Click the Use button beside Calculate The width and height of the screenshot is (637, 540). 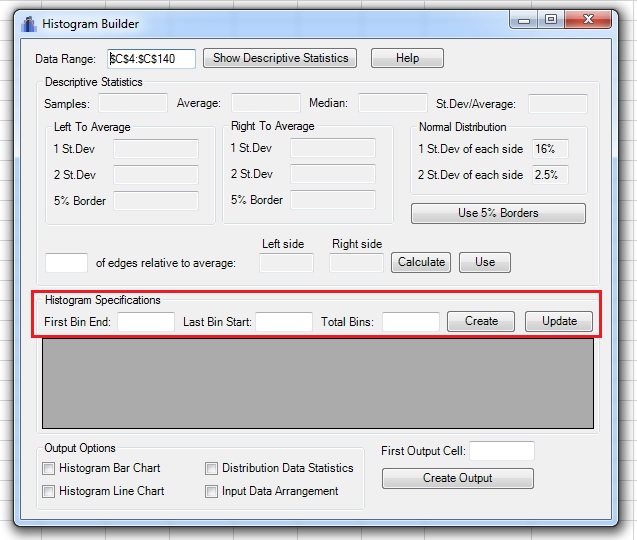tap(485, 262)
